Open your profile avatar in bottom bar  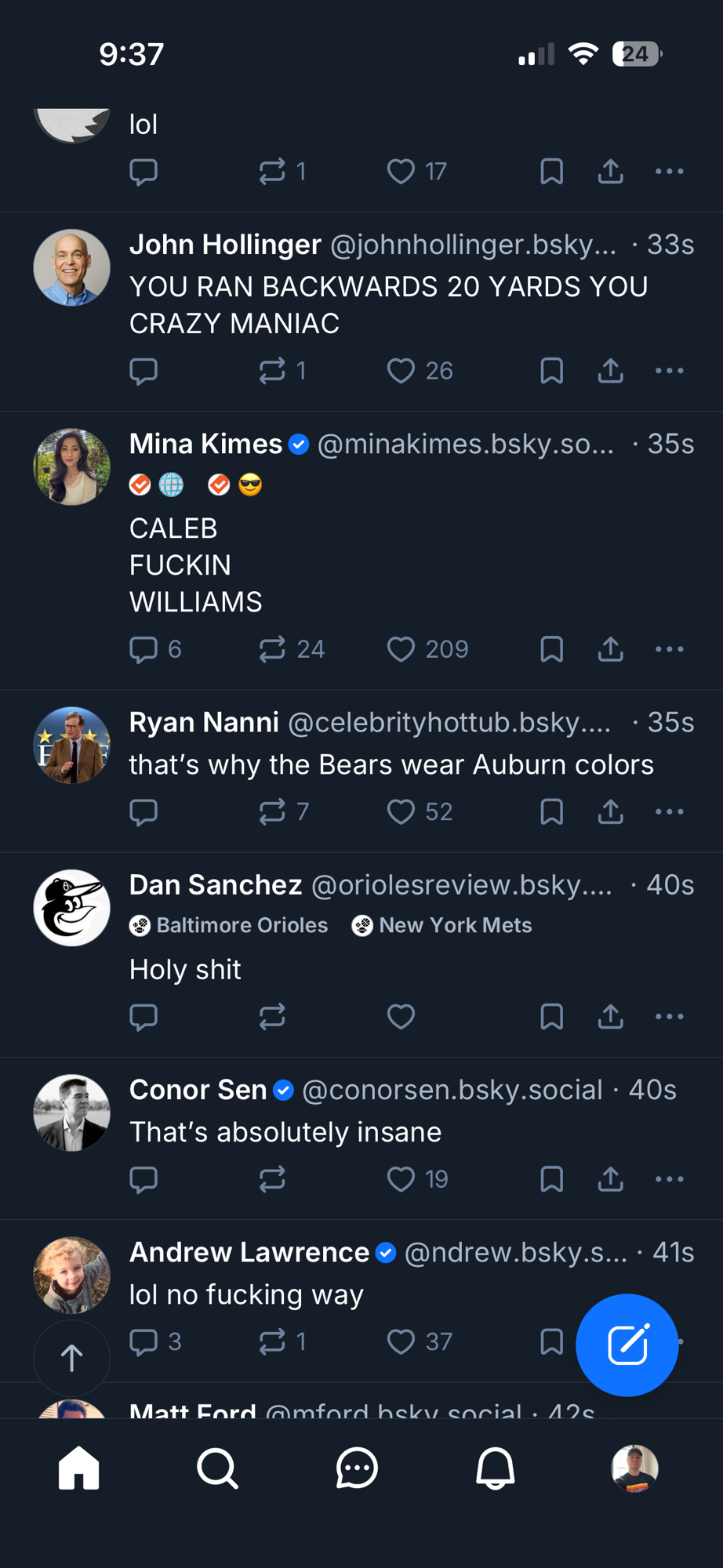[634, 1468]
